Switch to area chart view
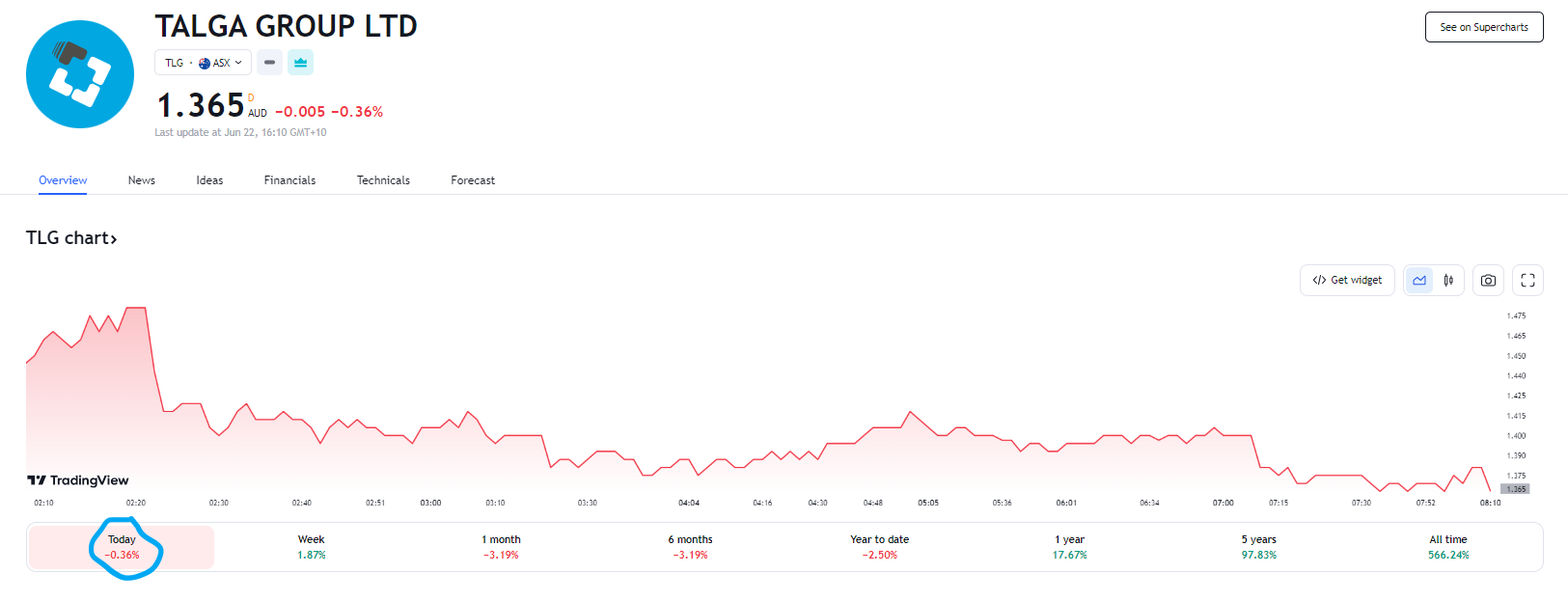1568x601 pixels. pyautogui.click(x=1419, y=280)
